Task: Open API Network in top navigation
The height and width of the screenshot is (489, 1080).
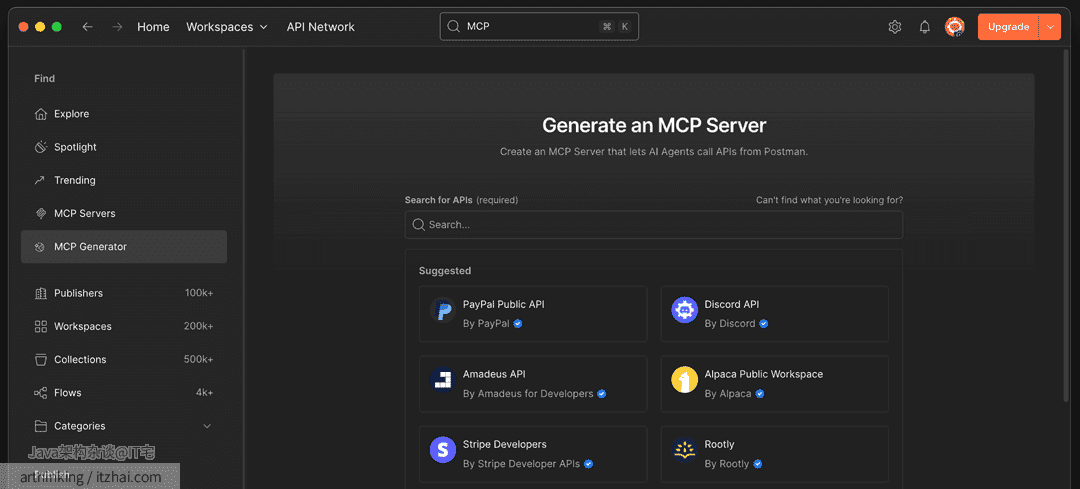Action: point(321,27)
